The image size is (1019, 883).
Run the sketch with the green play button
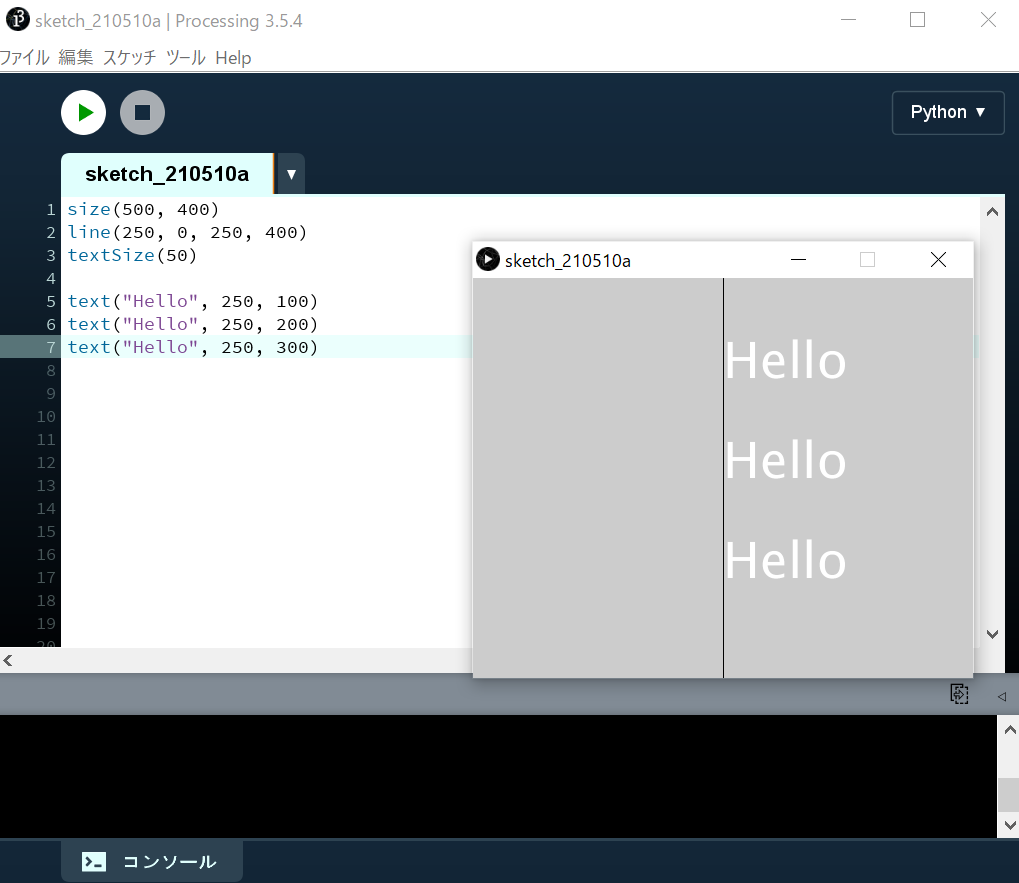pyautogui.click(x=83, y=112)
